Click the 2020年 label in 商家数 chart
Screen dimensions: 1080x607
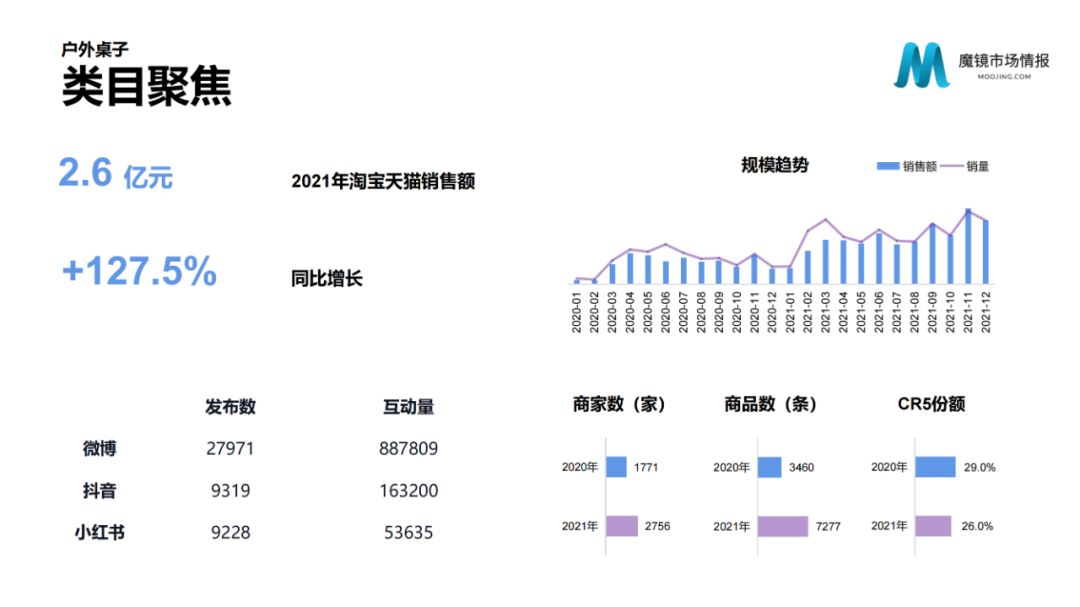click(579, 467)
